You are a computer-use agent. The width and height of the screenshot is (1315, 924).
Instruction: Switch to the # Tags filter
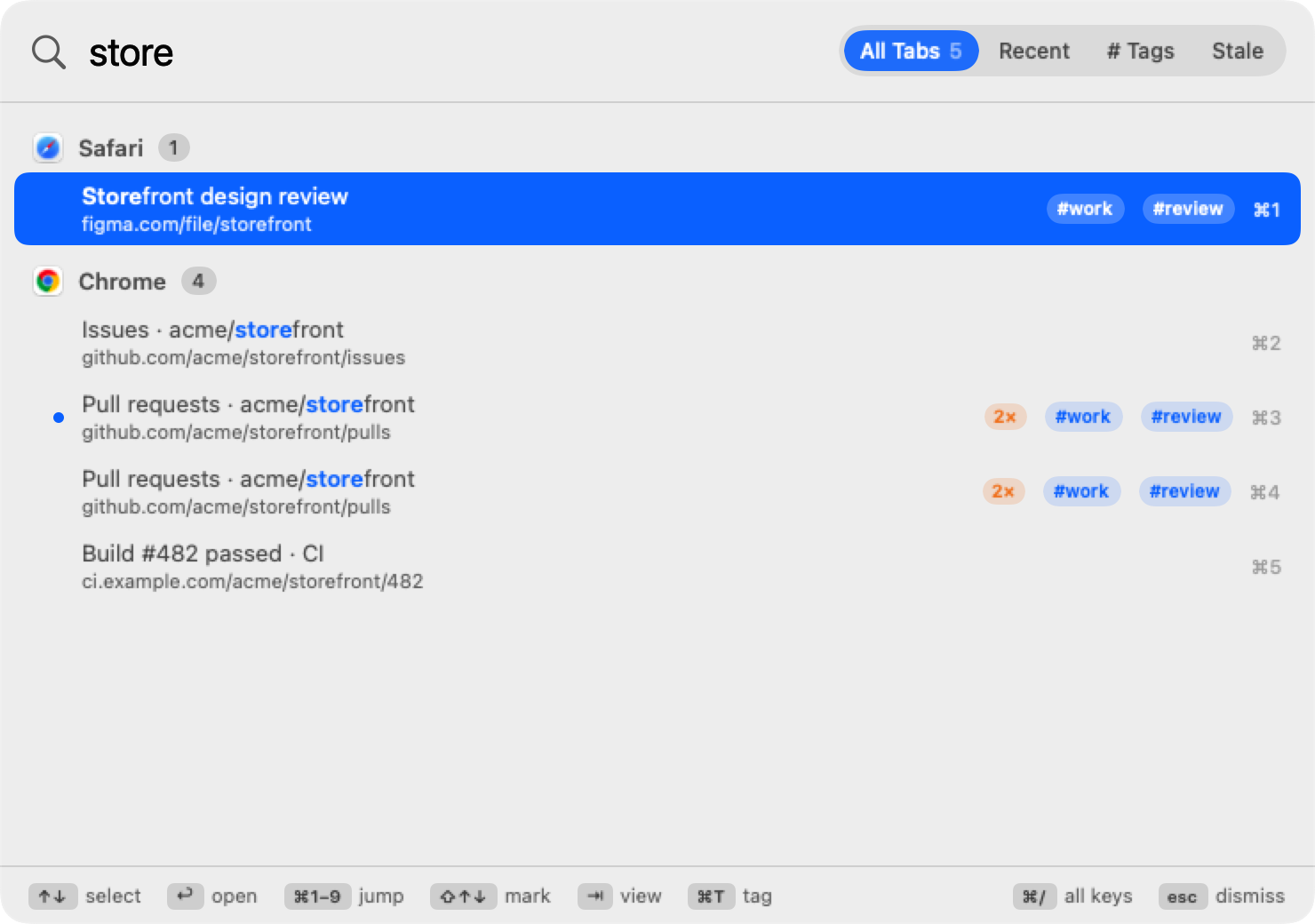pyautogui.click(x=1140, y=51)
